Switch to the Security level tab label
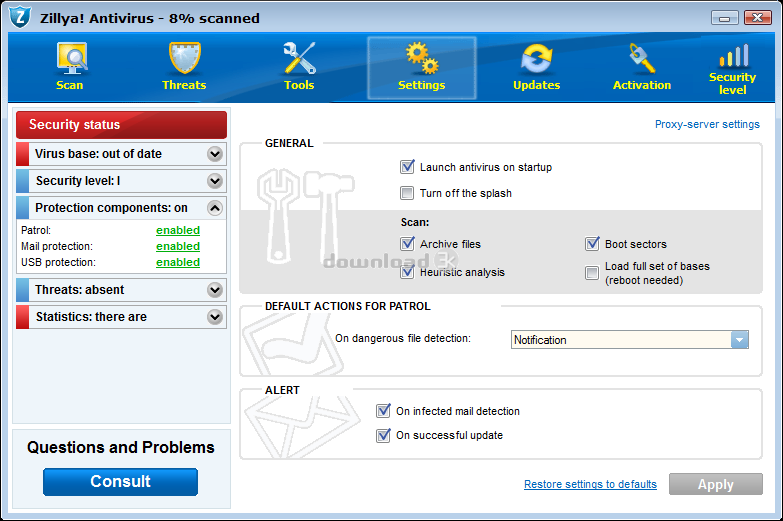The height and width of the screenshot is (521, 783). tap(733, 83)
